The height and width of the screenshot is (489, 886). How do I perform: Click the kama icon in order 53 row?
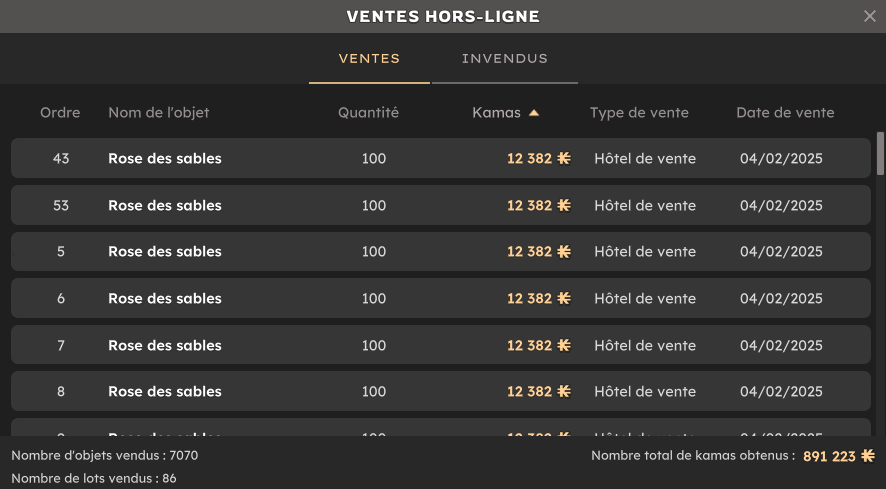coord(564,205)
